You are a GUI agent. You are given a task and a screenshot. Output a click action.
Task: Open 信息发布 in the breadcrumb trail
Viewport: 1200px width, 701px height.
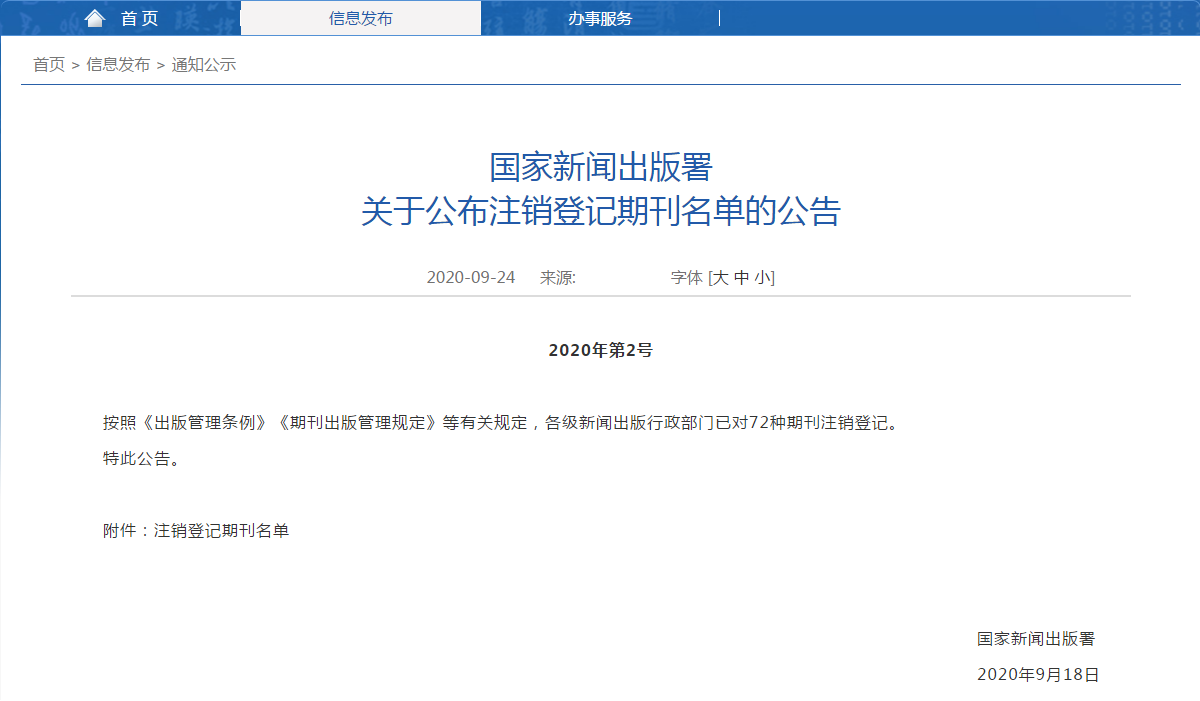(118, 65)
